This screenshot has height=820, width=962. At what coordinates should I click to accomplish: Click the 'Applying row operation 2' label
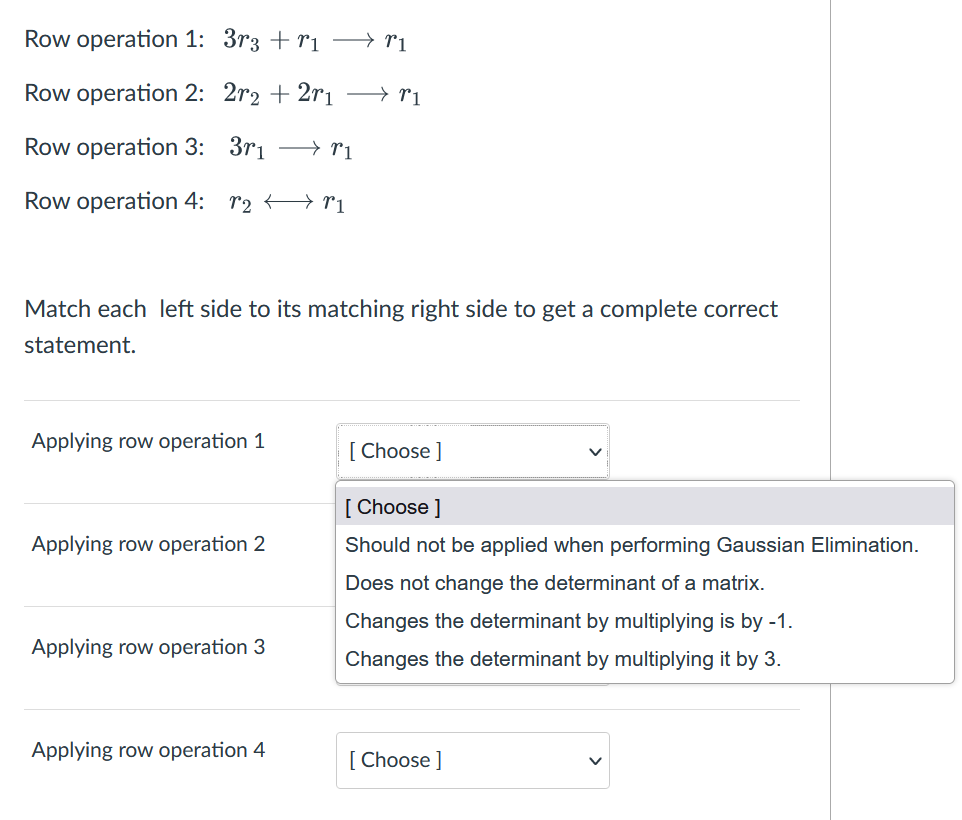147,544
